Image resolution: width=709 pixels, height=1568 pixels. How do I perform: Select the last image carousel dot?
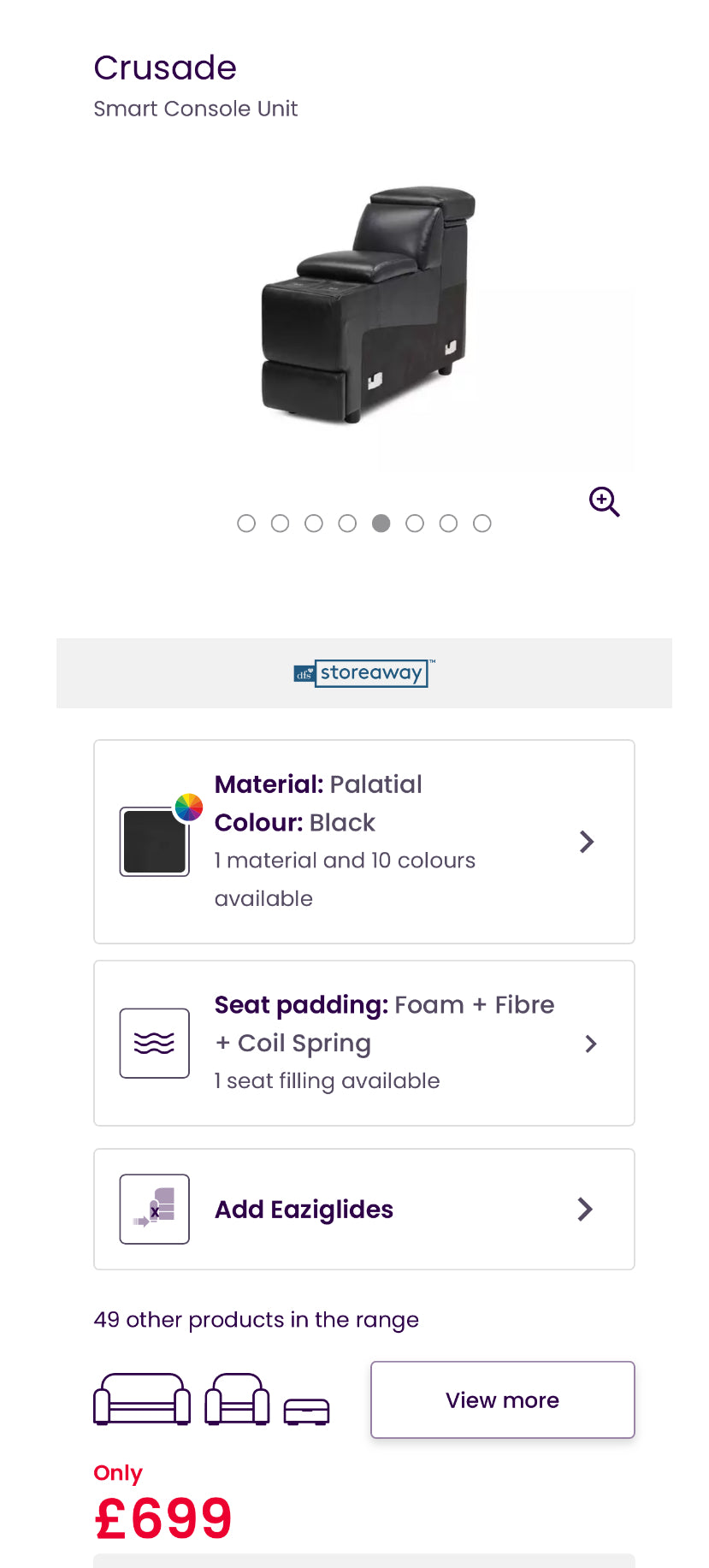click(482, 524)
